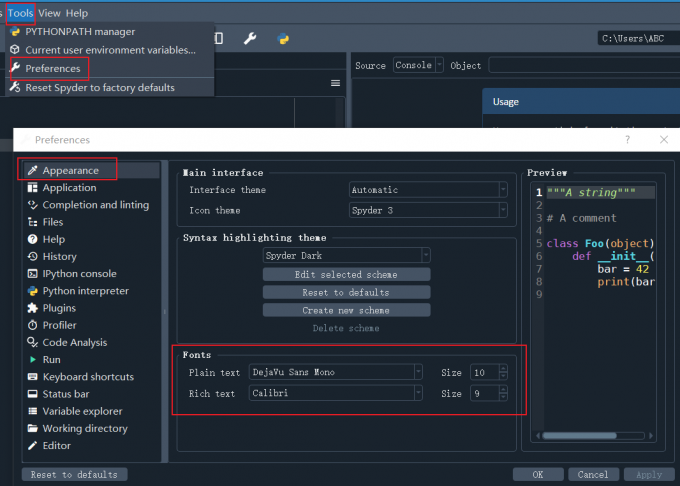Click the Reset Spyder to factory defaults icon
Viewport: 680px width, 486px height.
point(15,87)
